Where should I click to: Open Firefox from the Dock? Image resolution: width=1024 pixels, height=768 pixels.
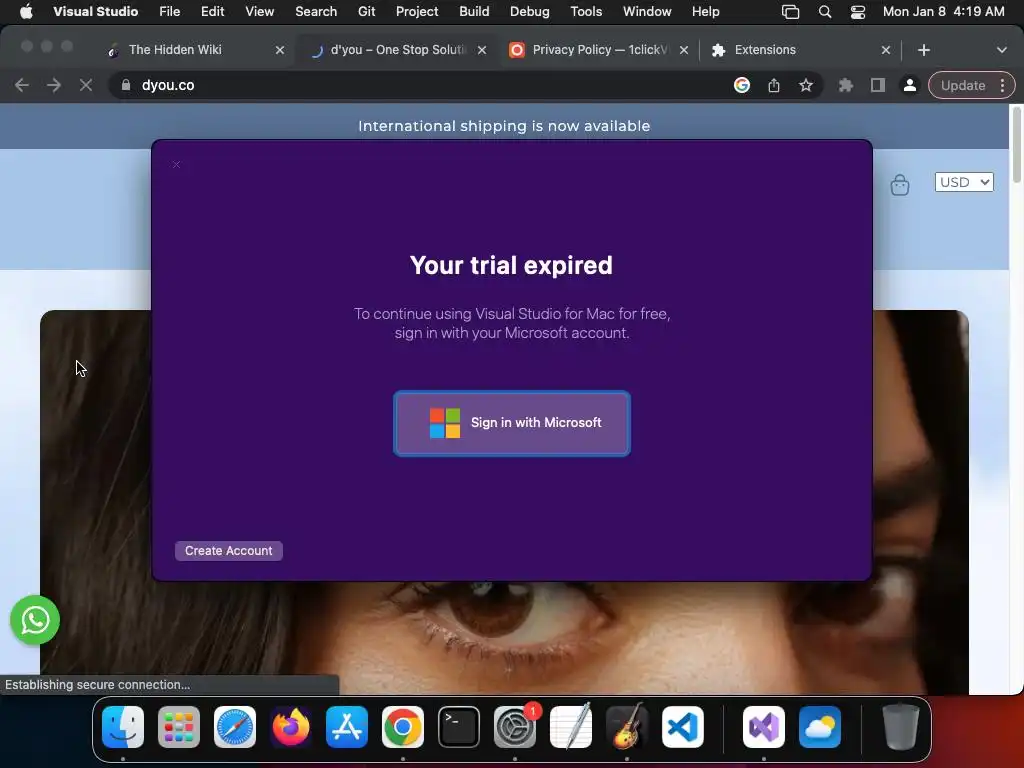(x=291, y=727)
